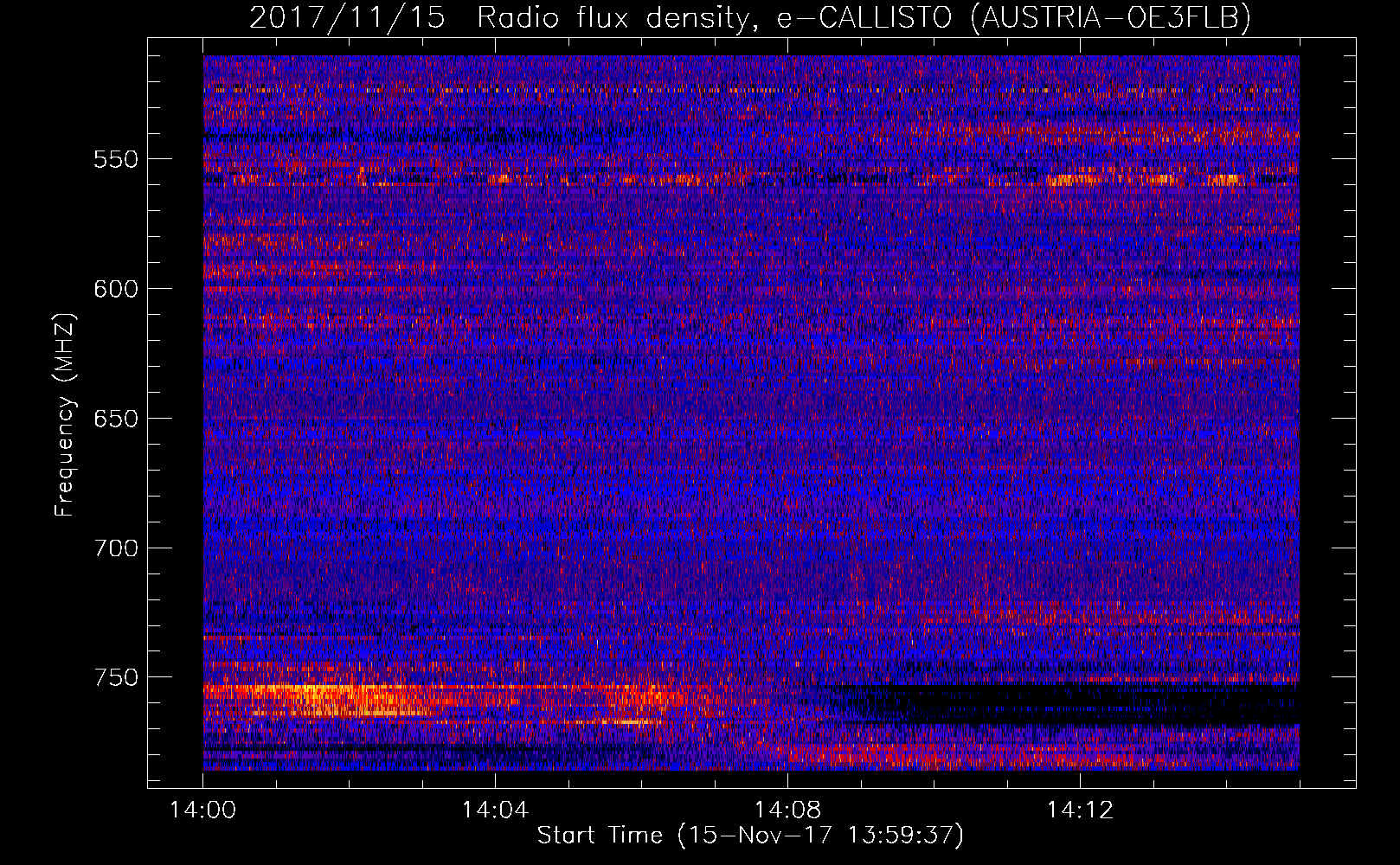Click the 'Start Time (15-Nov-17 13:59:37)' label

(750, 836)
